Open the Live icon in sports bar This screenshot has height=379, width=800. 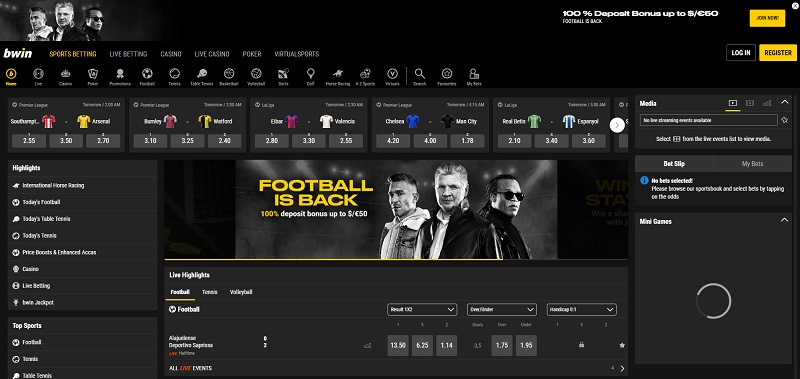38,77
